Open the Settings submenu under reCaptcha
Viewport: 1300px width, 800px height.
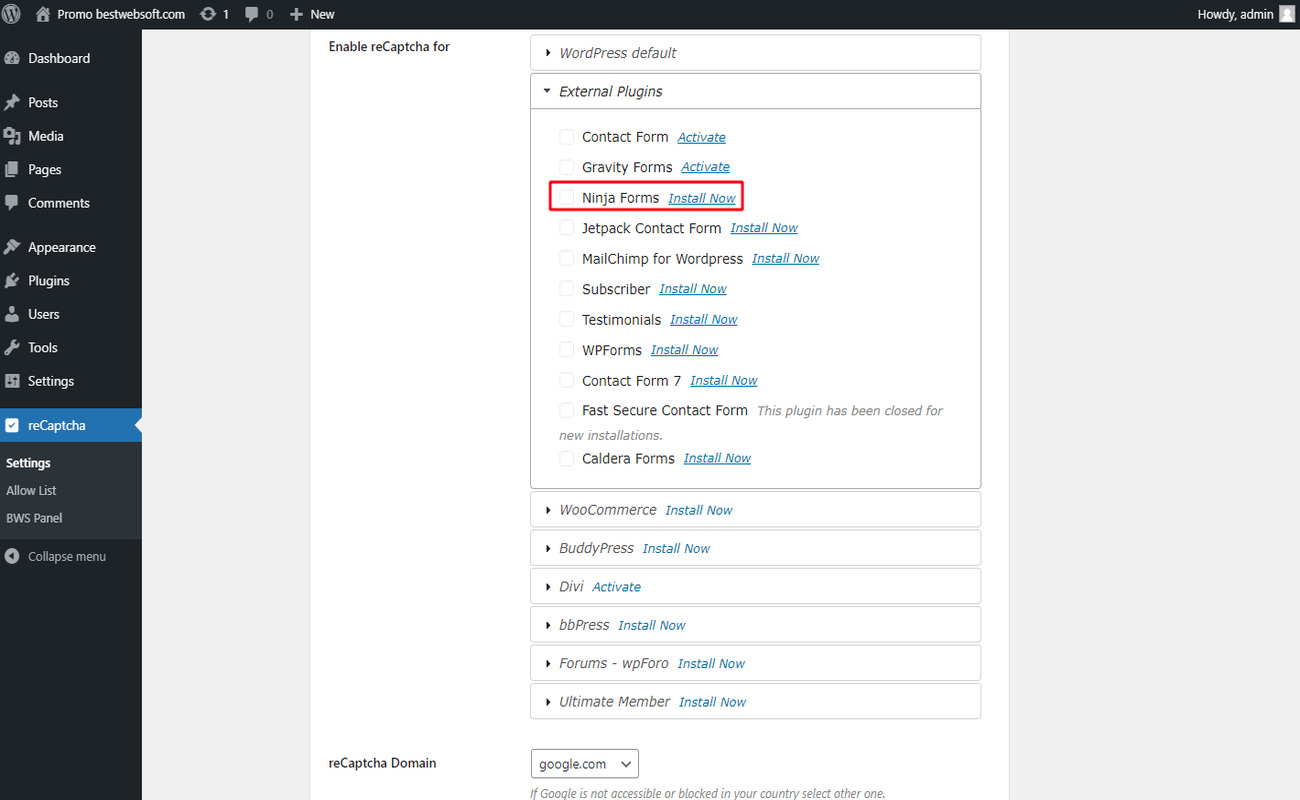[28, 463]
